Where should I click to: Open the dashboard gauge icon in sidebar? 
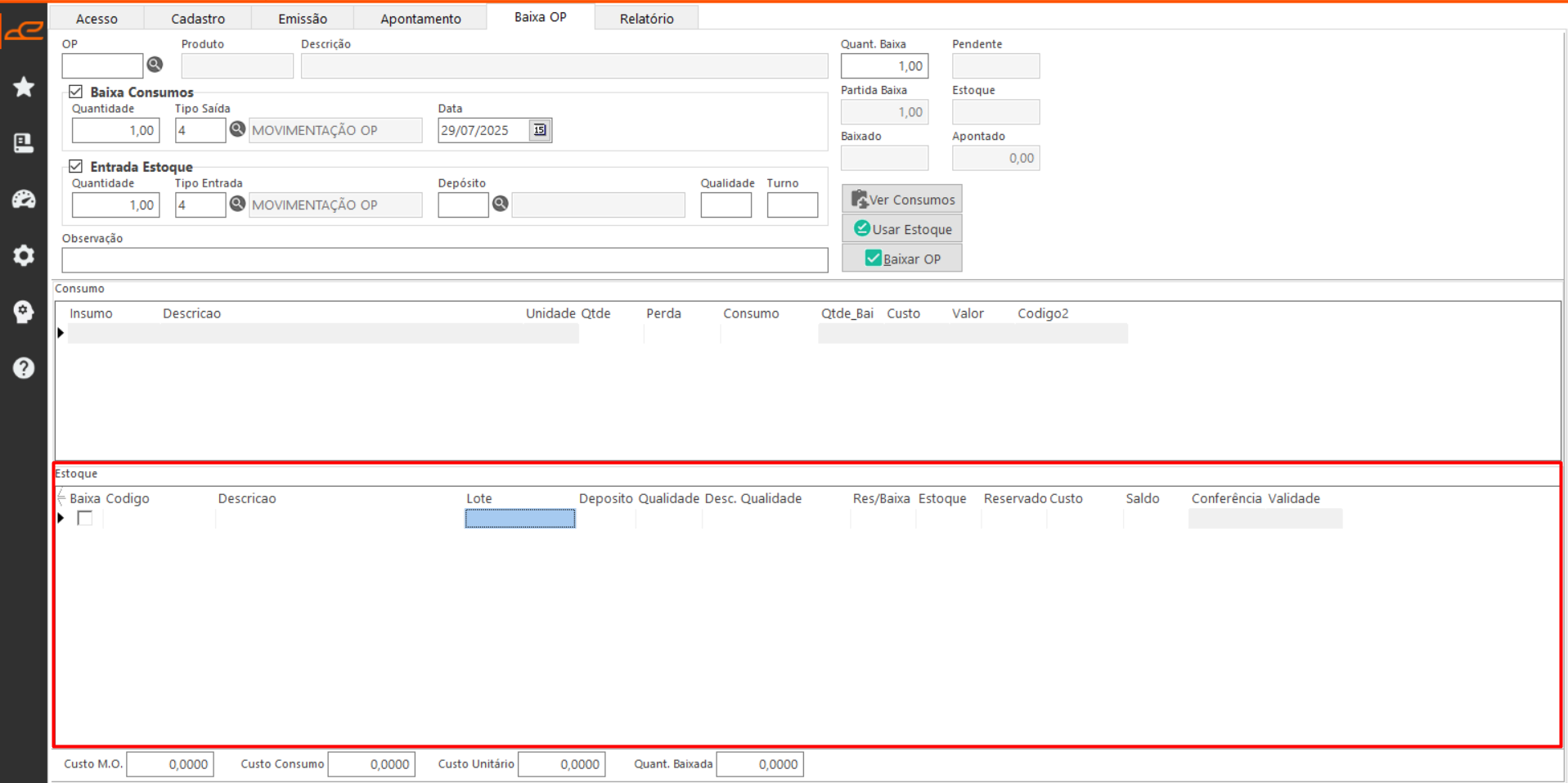coord(24,200)
